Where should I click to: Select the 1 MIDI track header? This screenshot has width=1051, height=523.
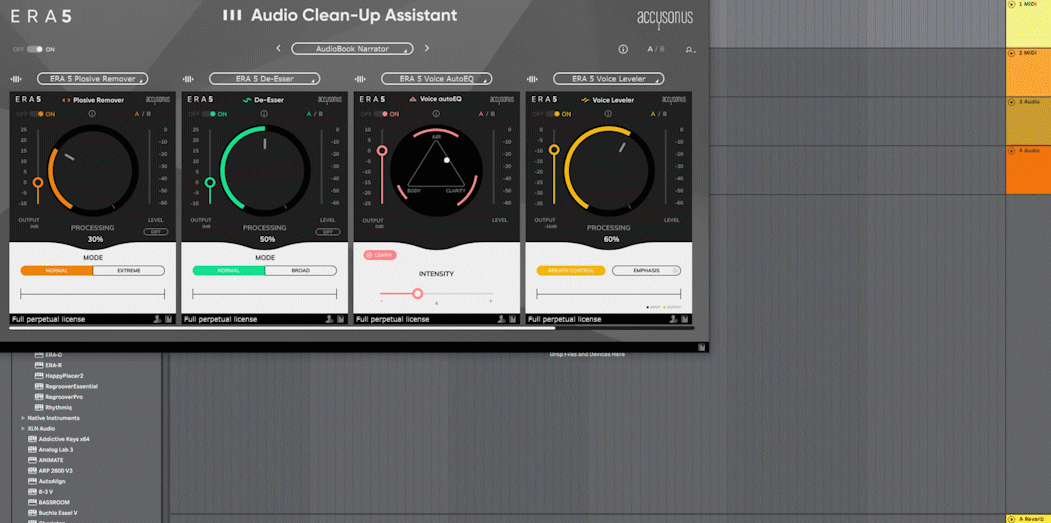(x=1028, y=23)
